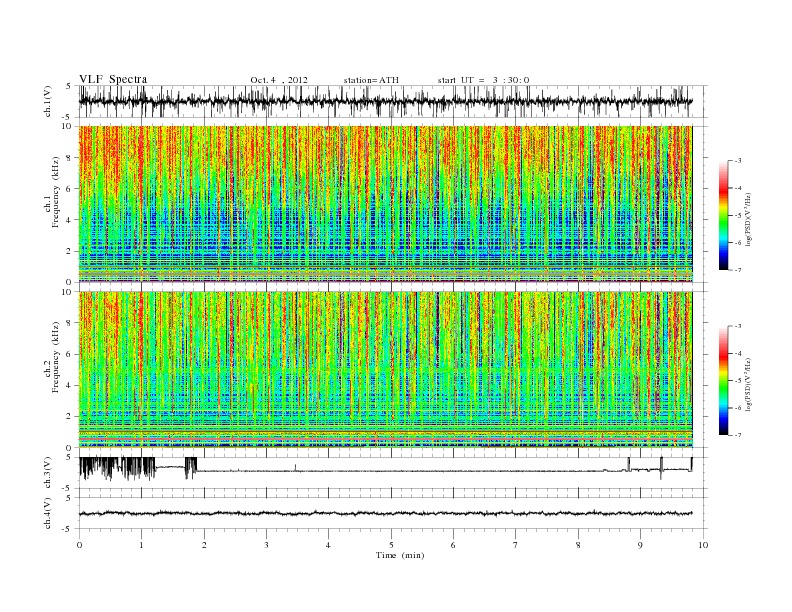Screen dimensions: 792x612
Task: Select the ch.1 voltage waveform trace
Action: pos(385,101)
